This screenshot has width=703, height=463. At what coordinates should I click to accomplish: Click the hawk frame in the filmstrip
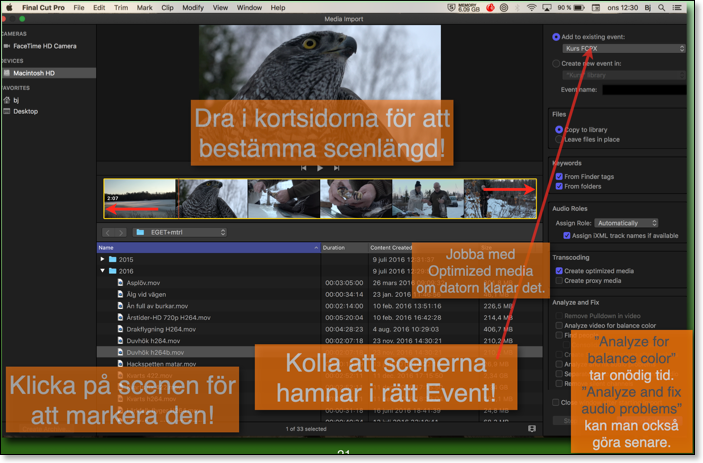[213, 199]
